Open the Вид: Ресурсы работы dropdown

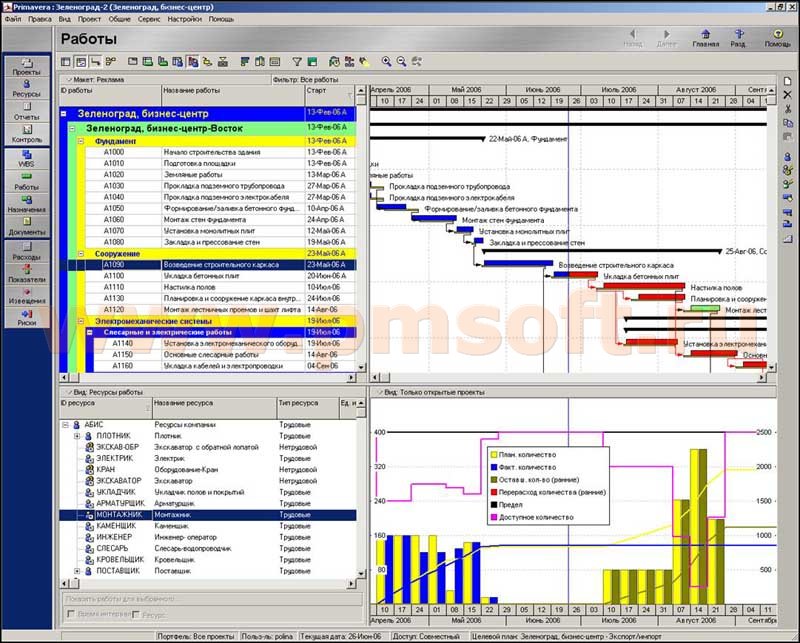pos(105,392)
